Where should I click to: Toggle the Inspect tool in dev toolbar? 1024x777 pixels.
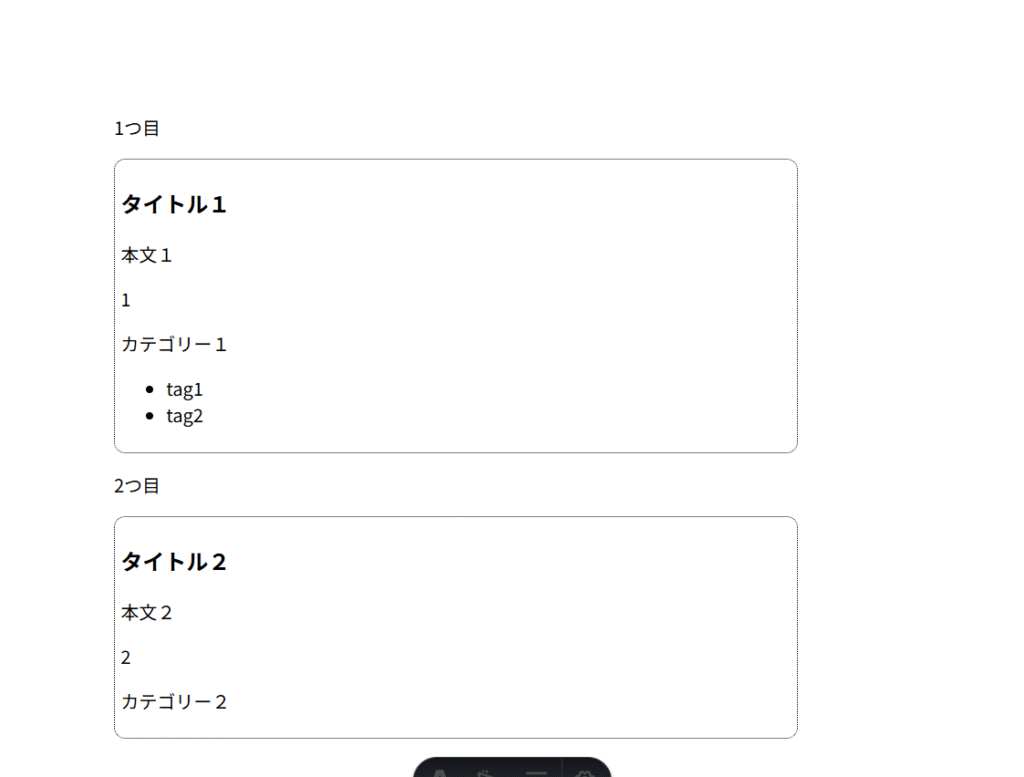488,772
